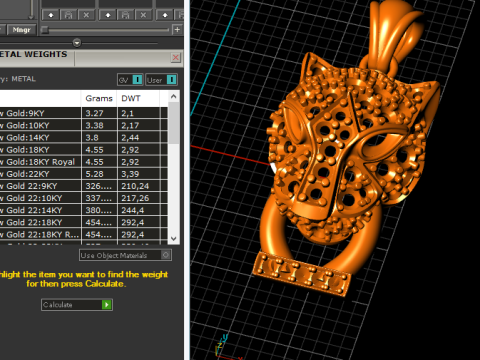480x360 pixels.
Task: Click the second slot's up-arrow load icon
Action: click(108, 15)
